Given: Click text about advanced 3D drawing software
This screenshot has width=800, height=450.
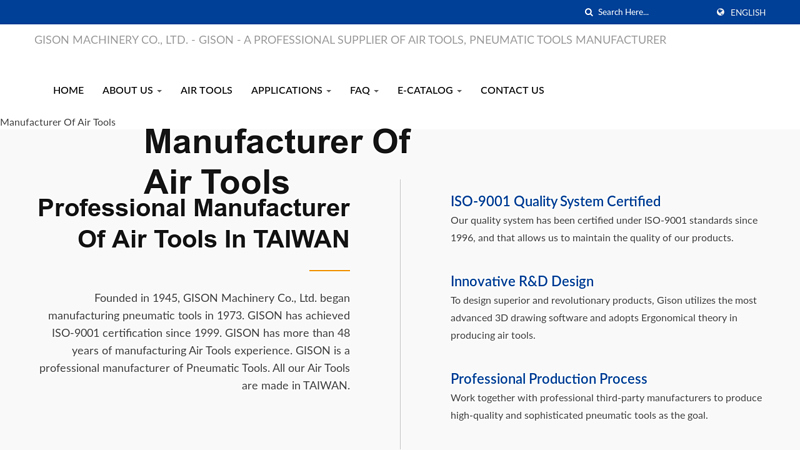Looking at the screenshot, I should [603, 318].
